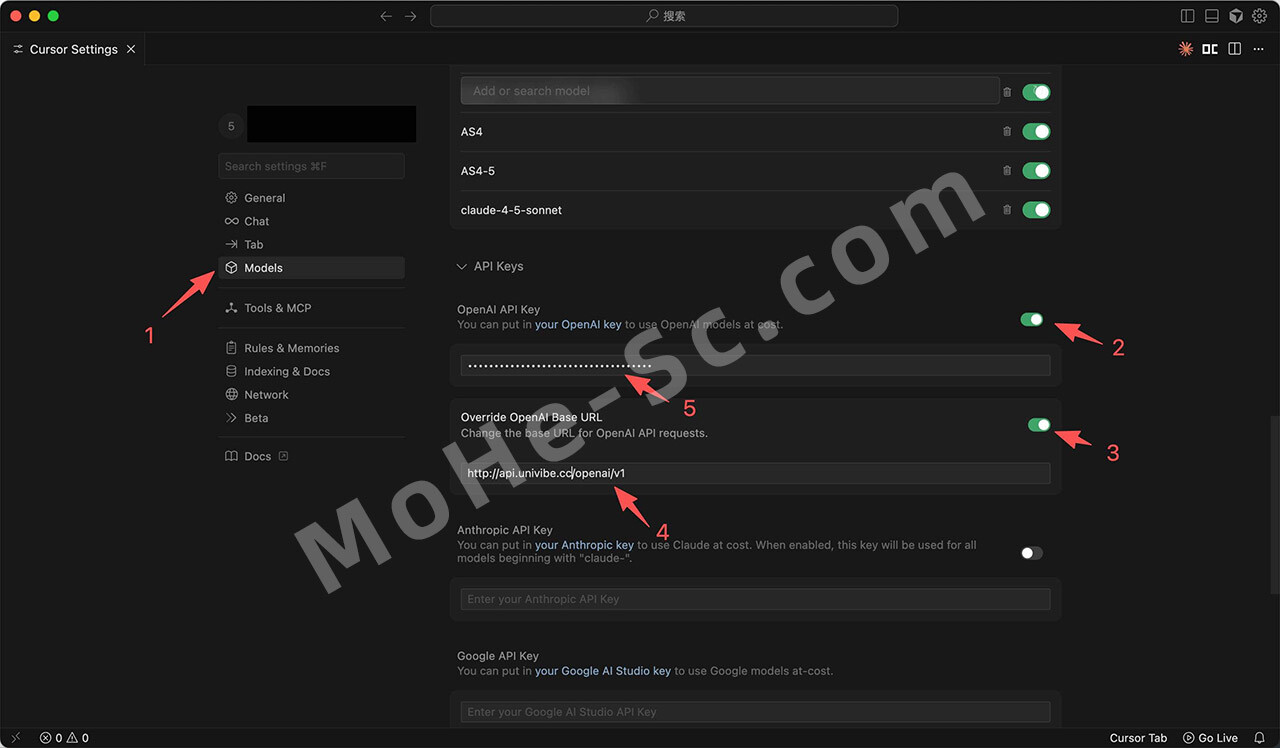Click the Override OpenAI Base URL field
Image resolution: width=1280 pixels, height=748 pixels.
pos(755,473)
